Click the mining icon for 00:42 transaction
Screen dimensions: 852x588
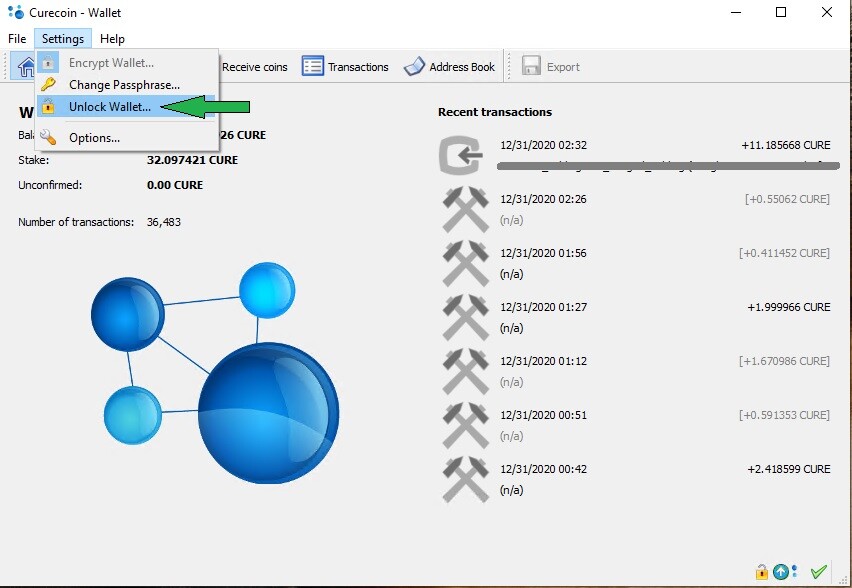tap(466, 479)
